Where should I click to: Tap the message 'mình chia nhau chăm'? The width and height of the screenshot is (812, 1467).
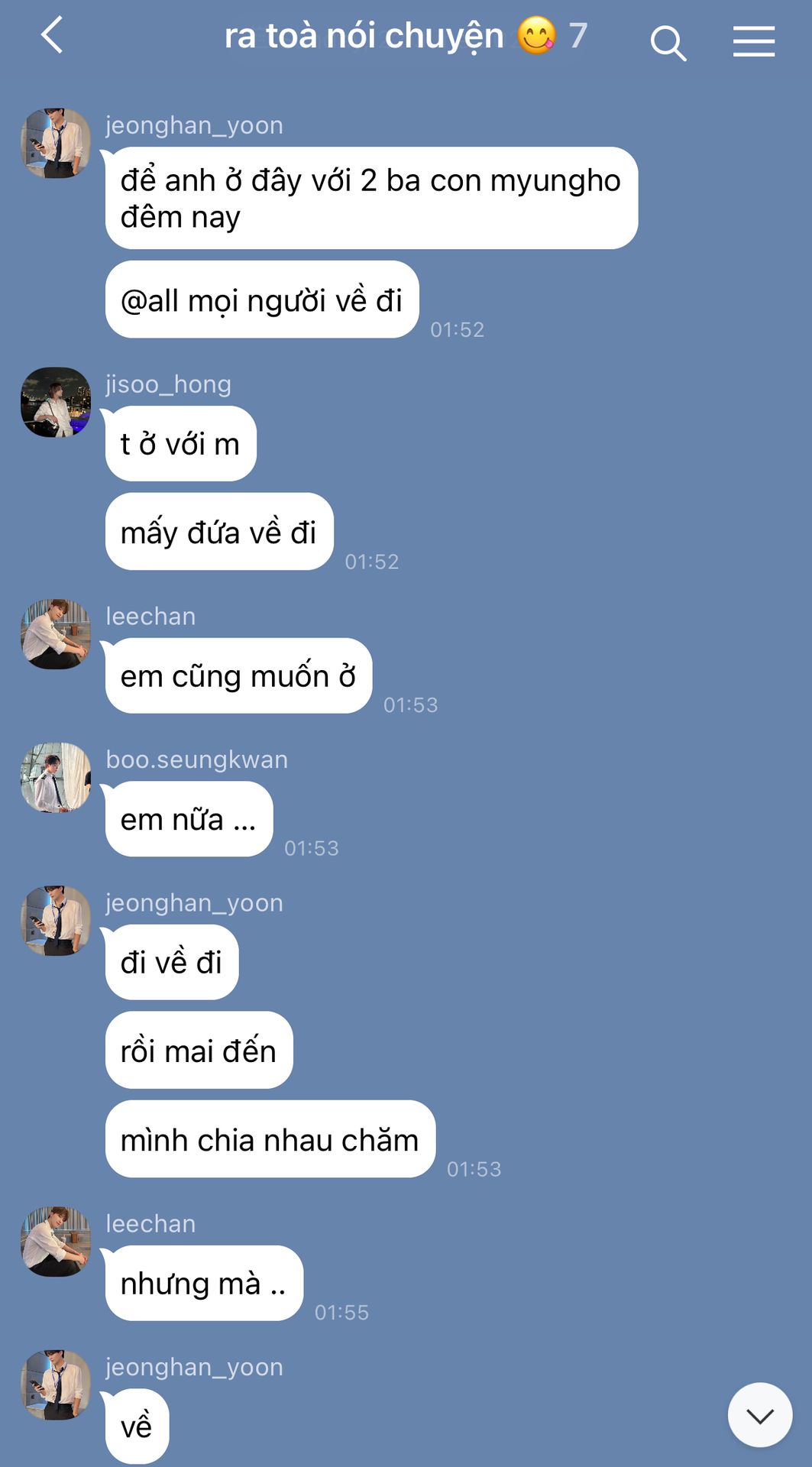(270, 1138)
